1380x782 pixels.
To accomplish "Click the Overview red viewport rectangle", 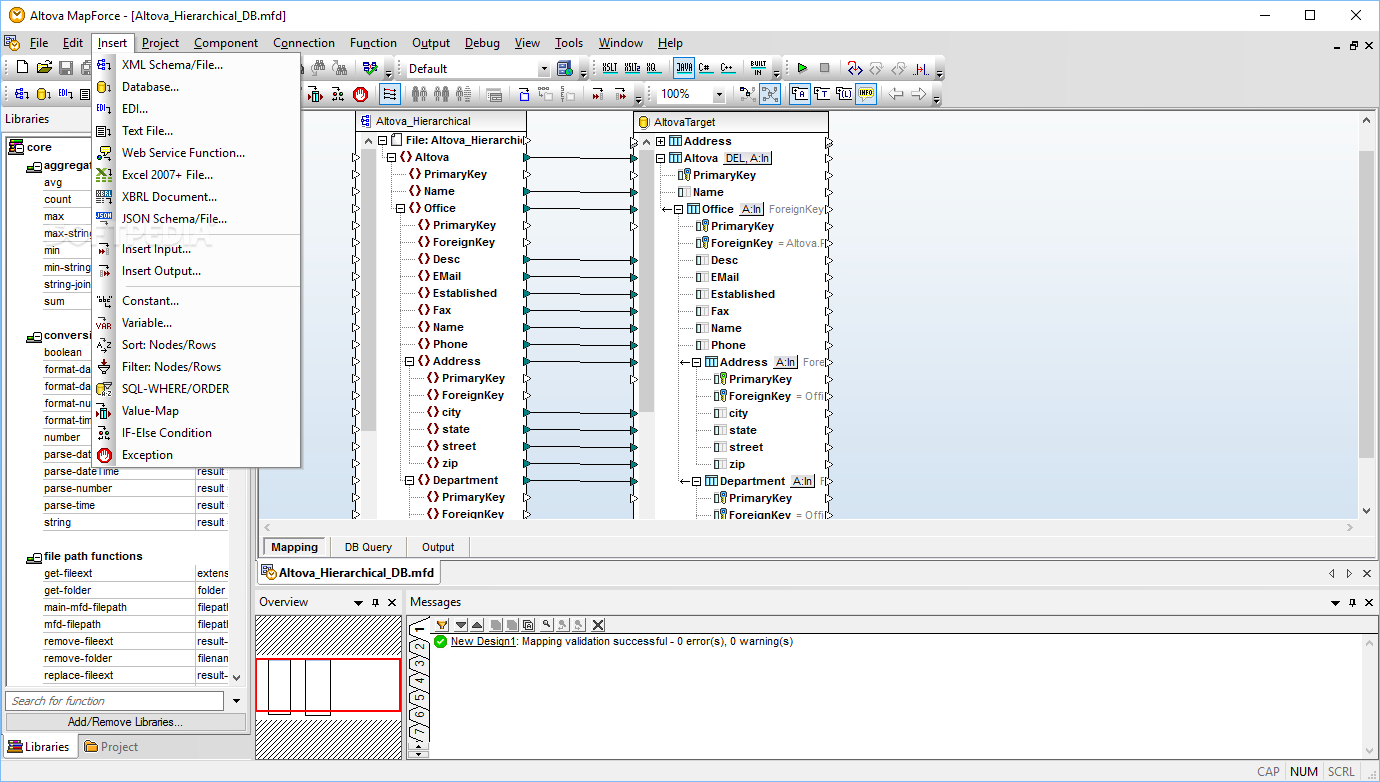I will tap(328, 685).
